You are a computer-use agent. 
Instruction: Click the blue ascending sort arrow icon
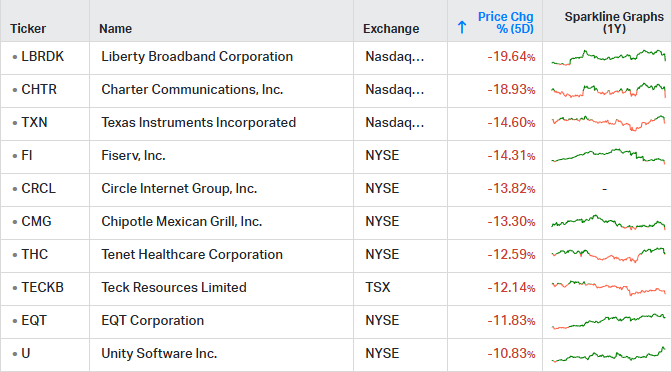tap(462, 27)
